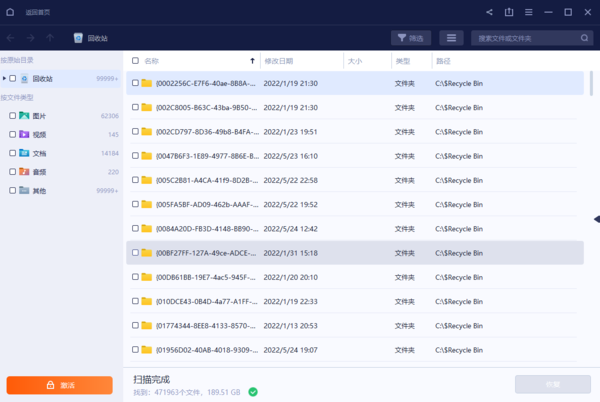
Task: Open the list view options icon
Action: click(452, 38)
